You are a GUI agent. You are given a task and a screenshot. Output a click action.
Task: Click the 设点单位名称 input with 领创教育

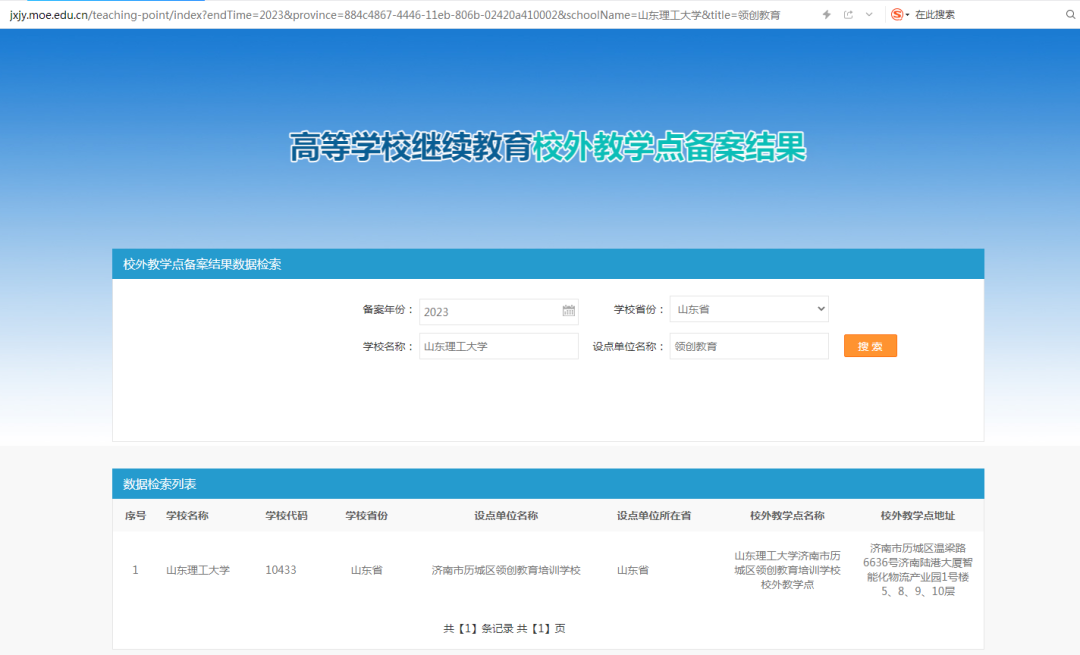[749, 346]
